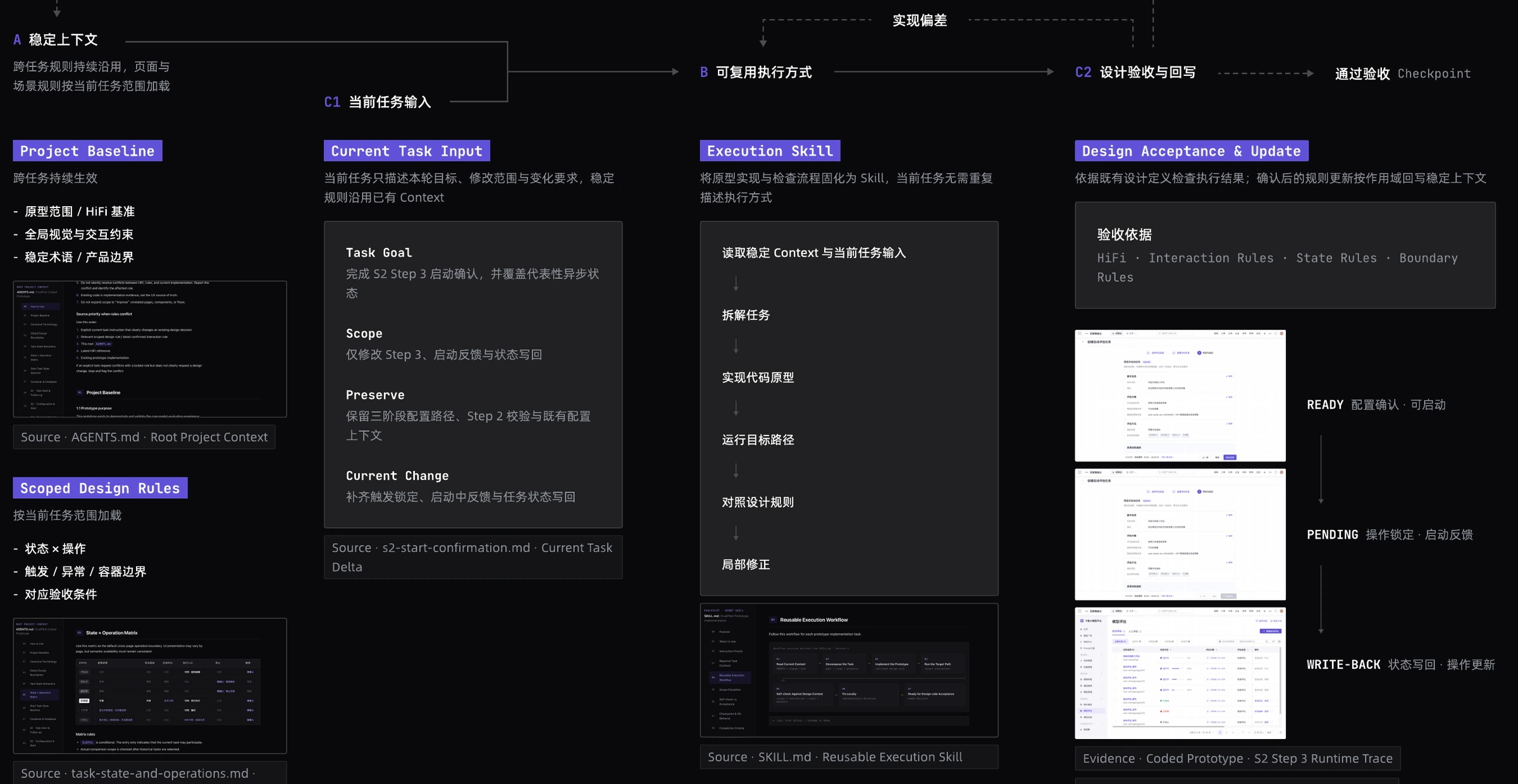Click the '稳定术语 / 产品边界' bullet

click(73, 257)
